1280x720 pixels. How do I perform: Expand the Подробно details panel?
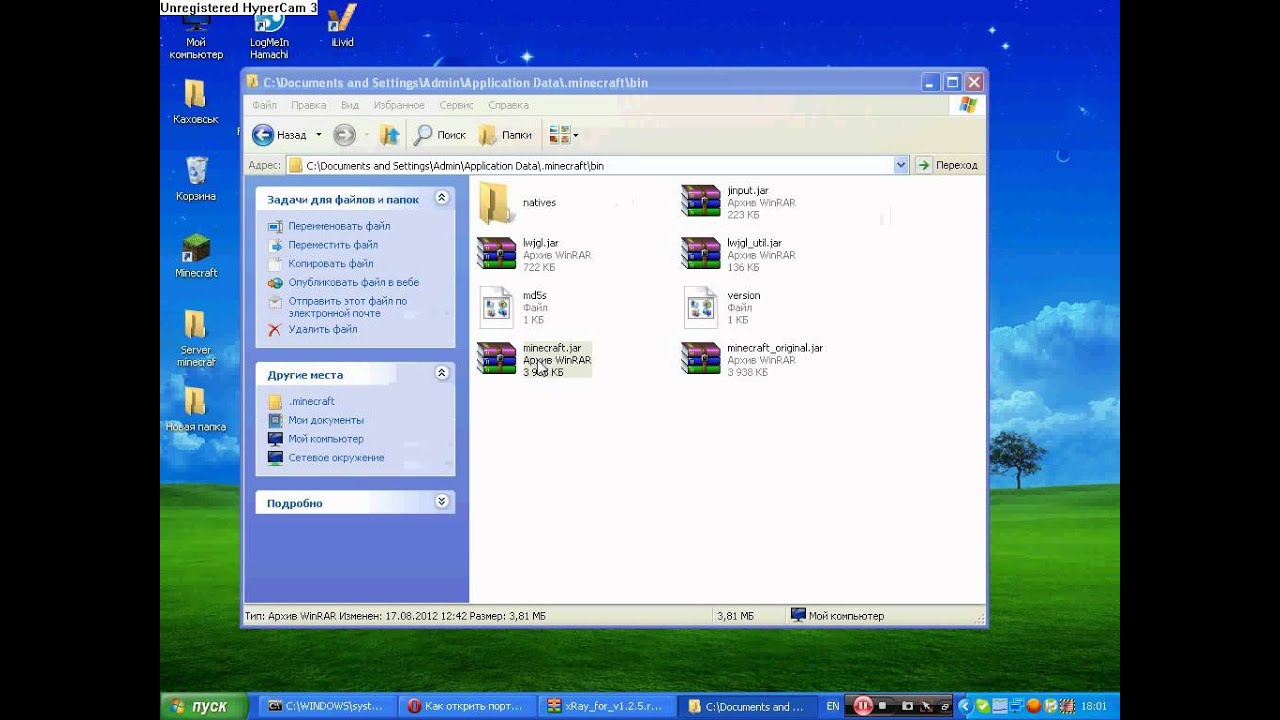441,502
